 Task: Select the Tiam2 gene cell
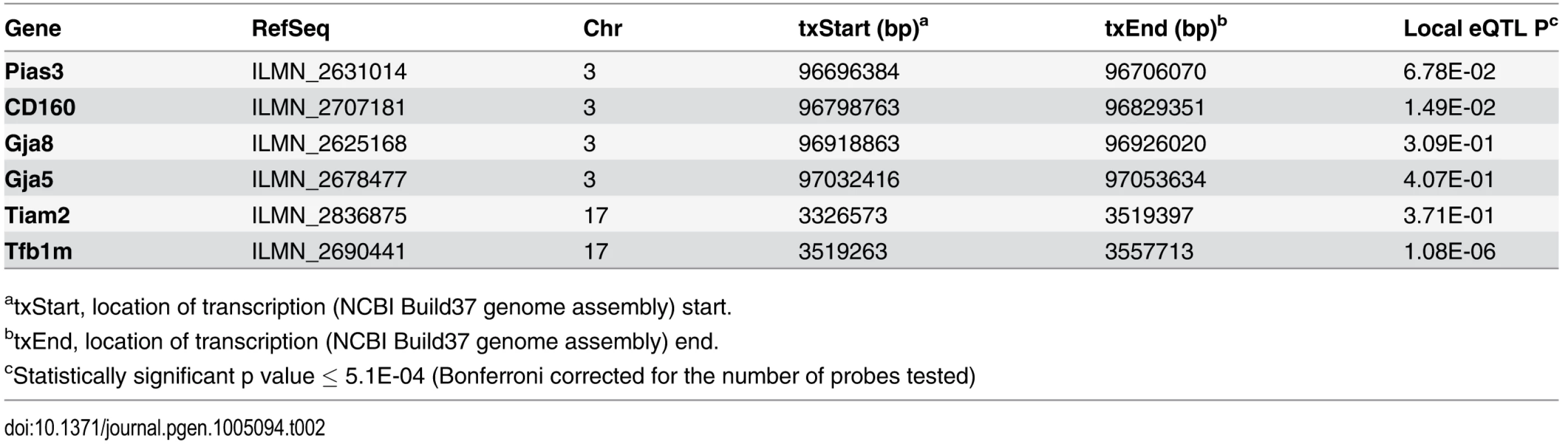pyautogui.click(x=37, y=215)
